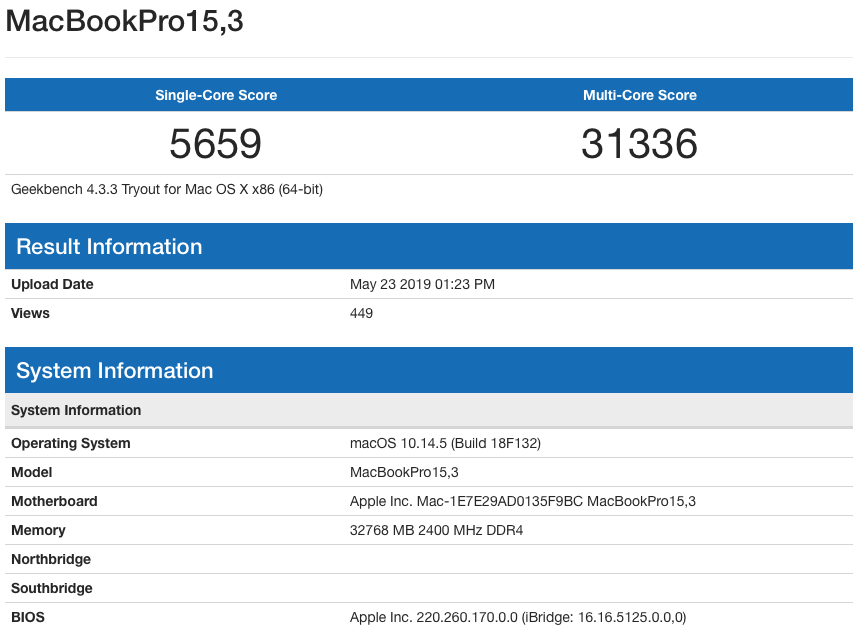The height and width of the screenshot is (641, 859).
Task: Select the Multi-Core Score header
Action: [x=640, y=95]
